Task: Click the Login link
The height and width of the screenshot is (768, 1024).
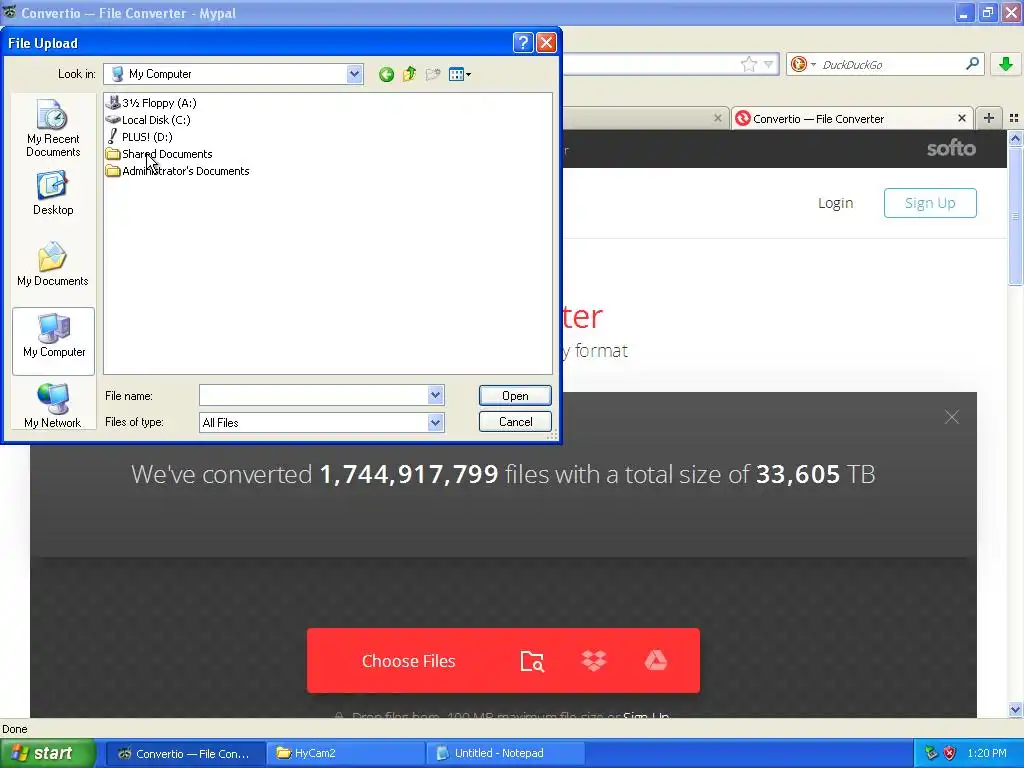Action: click(835, 203)
